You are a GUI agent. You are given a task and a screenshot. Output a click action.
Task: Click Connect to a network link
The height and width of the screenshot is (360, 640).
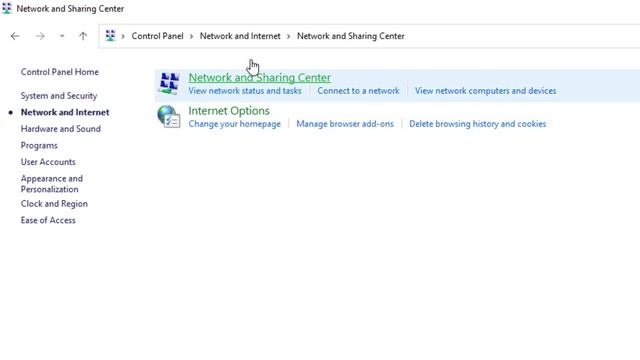click(x=358, y=91)
